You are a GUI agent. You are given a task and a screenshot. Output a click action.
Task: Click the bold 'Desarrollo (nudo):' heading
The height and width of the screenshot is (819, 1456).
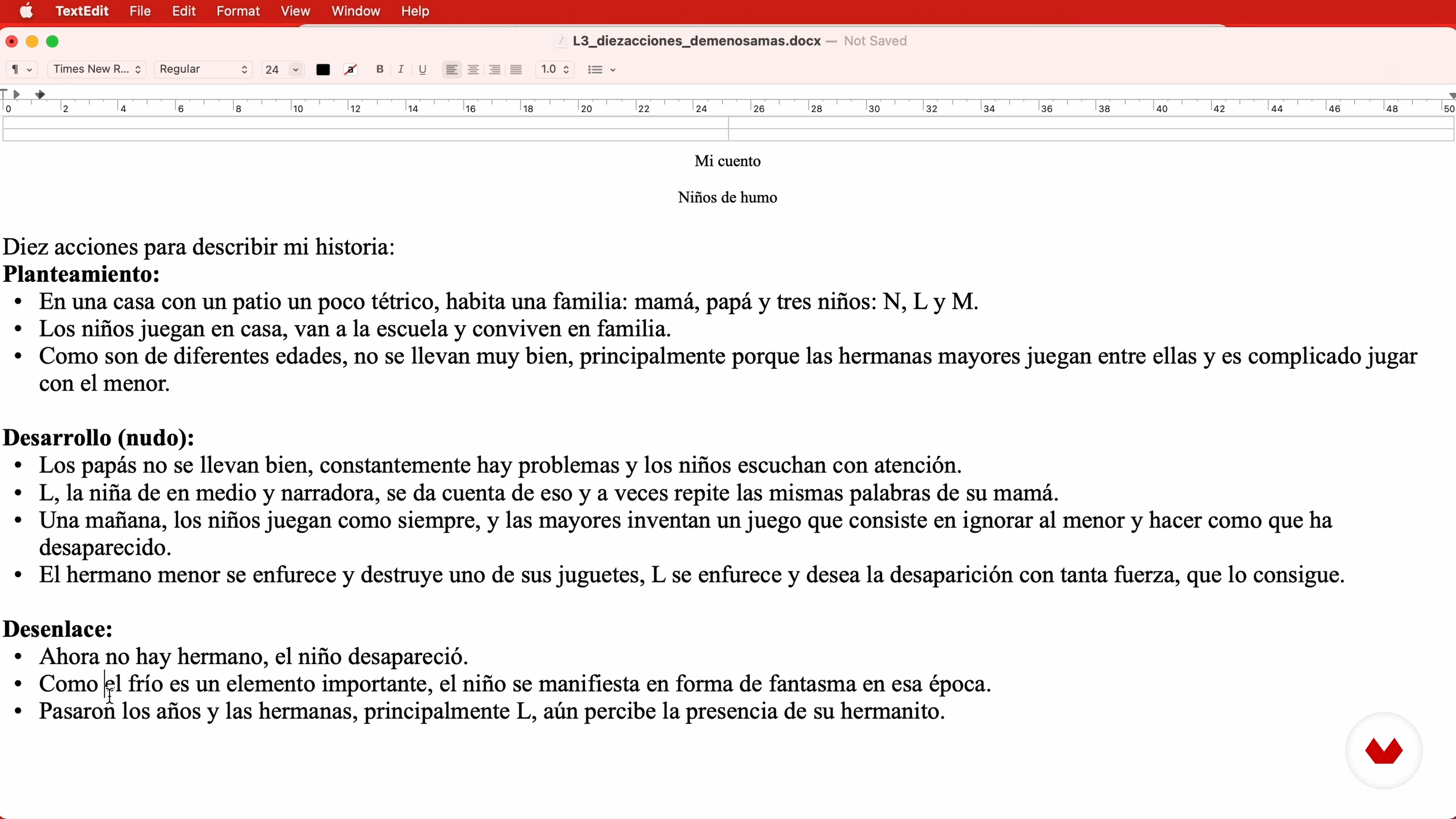tap(99, 438)
